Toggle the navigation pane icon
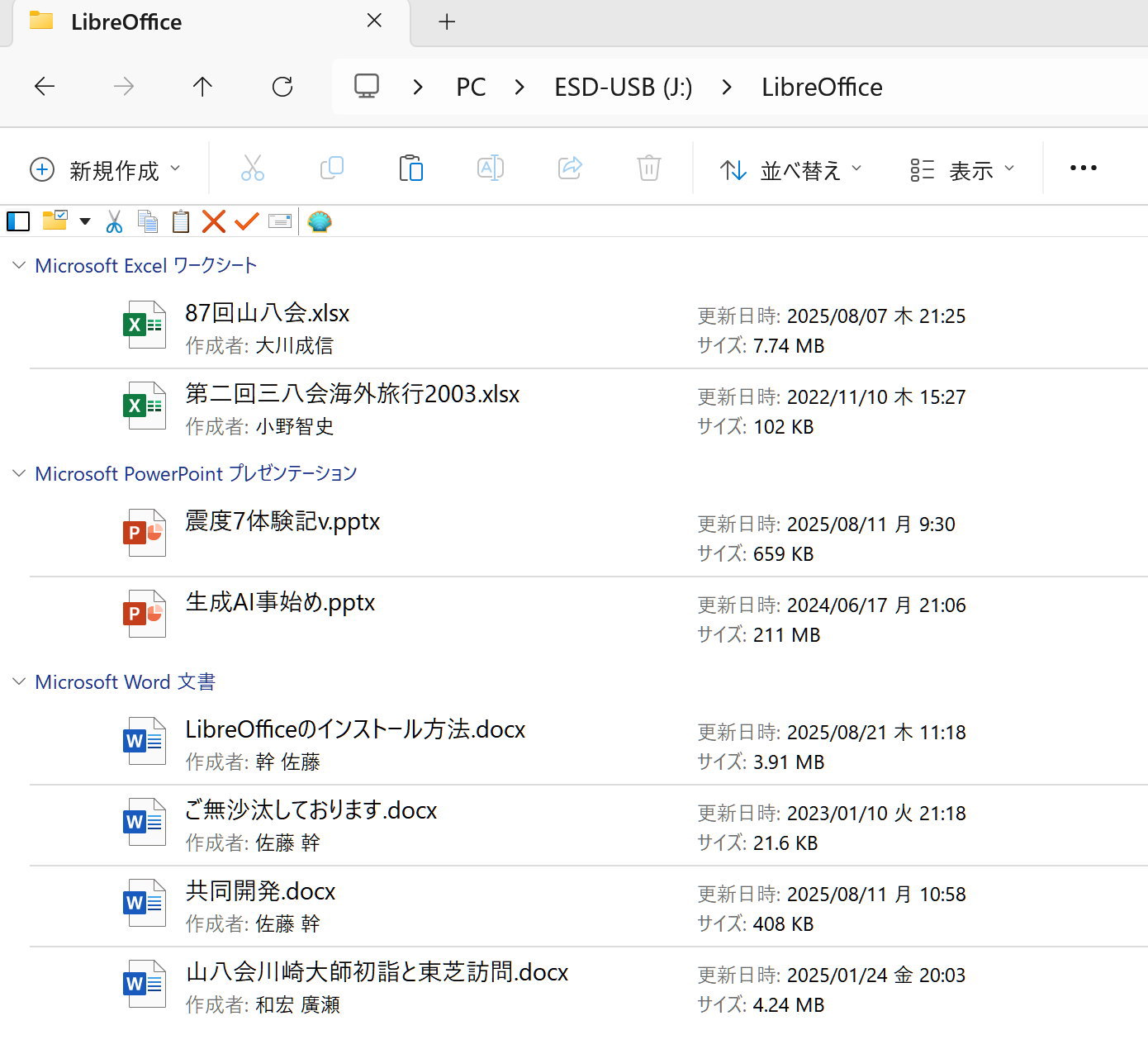The image size is (1148, 1049). (x=18, y=221)
